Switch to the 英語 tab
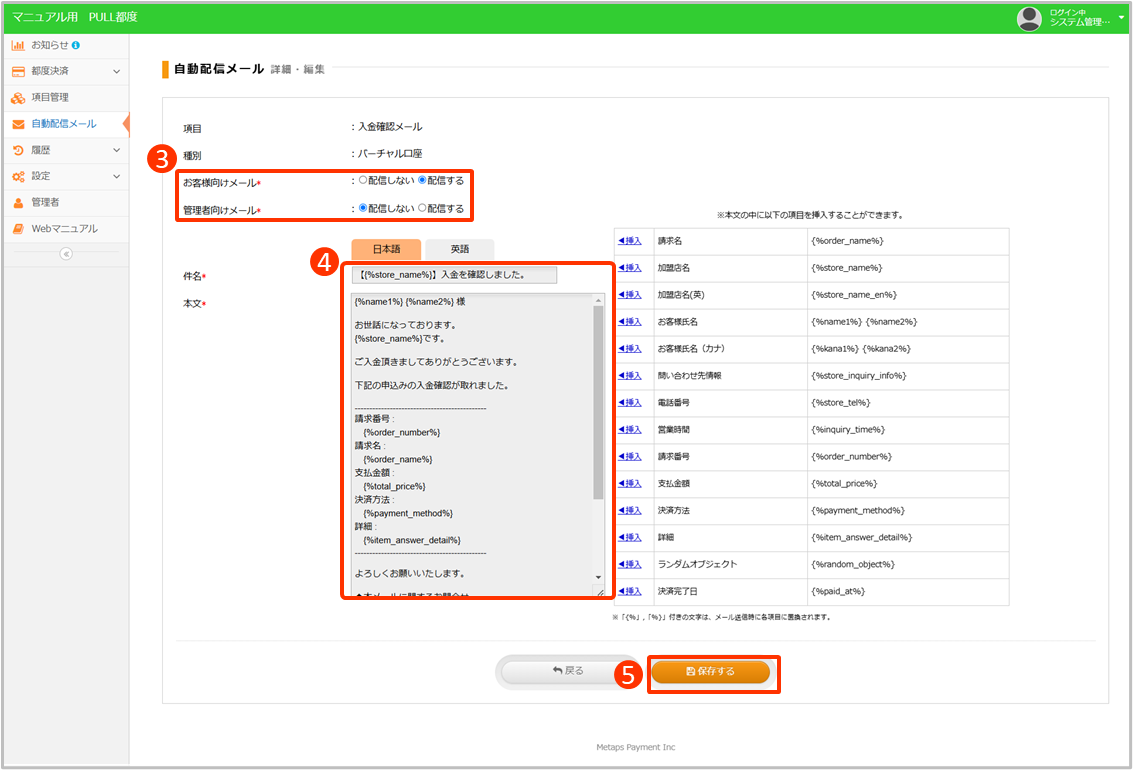The width and height of the screenshot is (1133, 770). tap(459, 249)
